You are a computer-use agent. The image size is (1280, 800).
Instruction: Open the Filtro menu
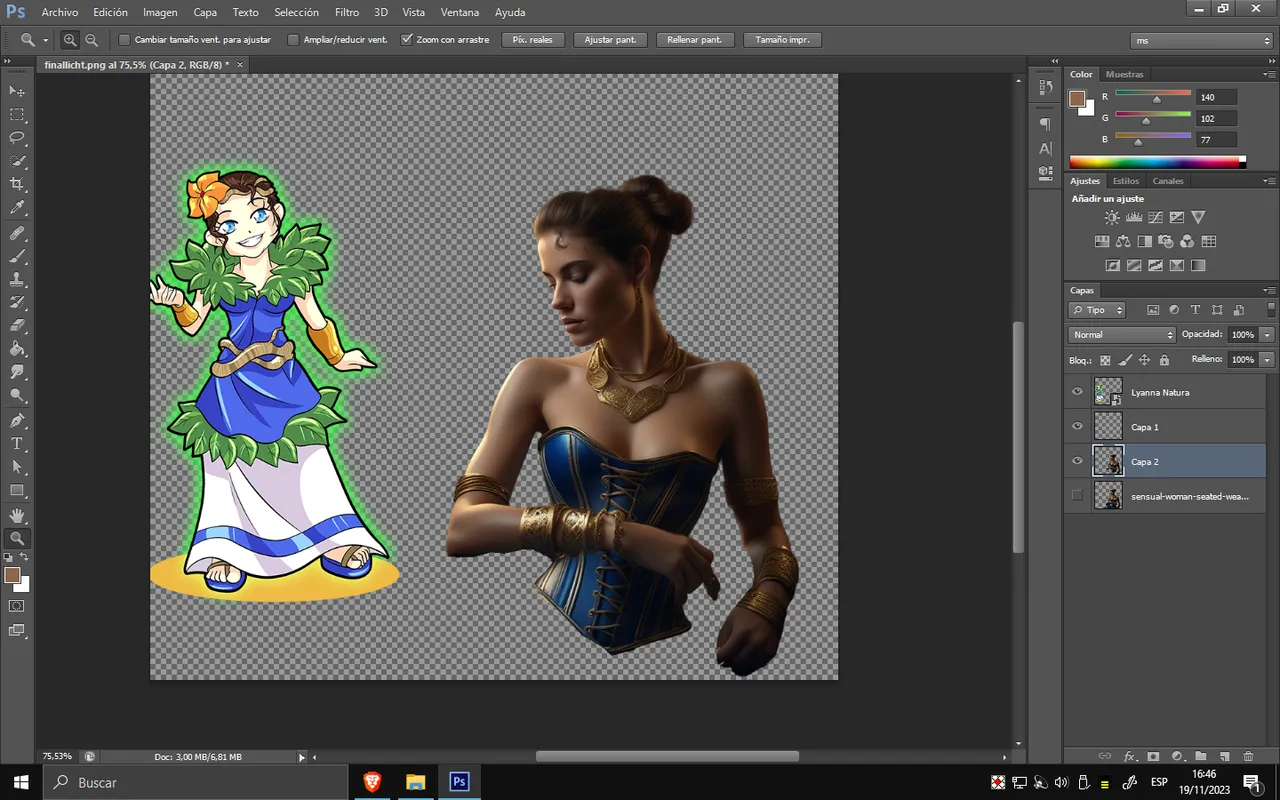click(347, 12)
